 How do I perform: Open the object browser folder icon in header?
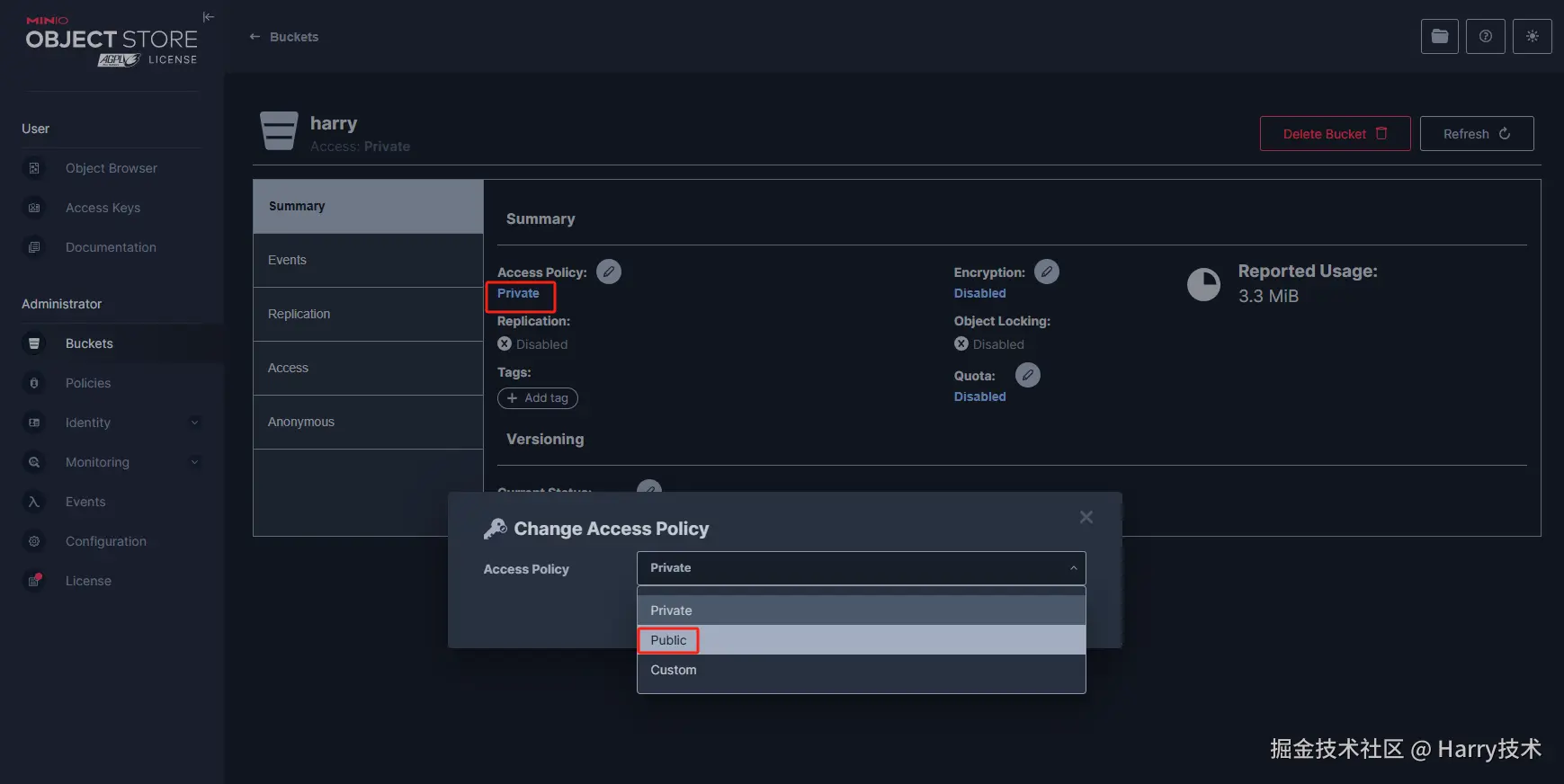1440,36
